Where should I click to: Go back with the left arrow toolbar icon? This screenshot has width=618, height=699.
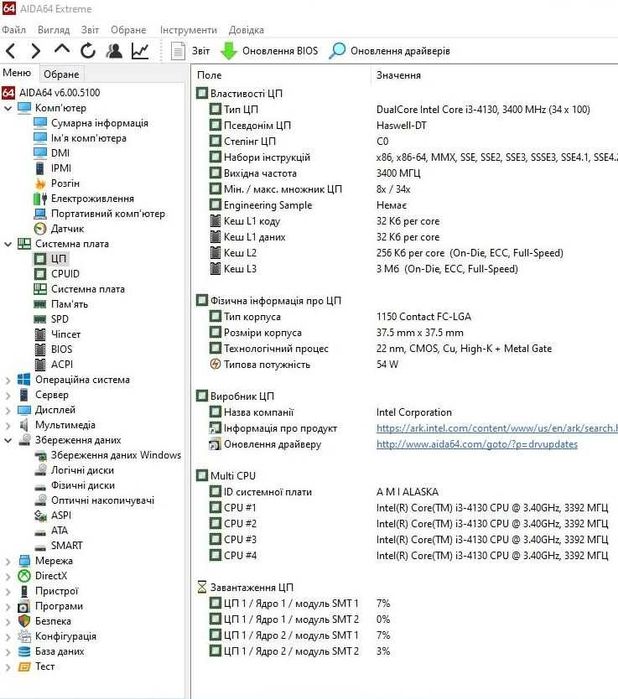pos(11,51)
